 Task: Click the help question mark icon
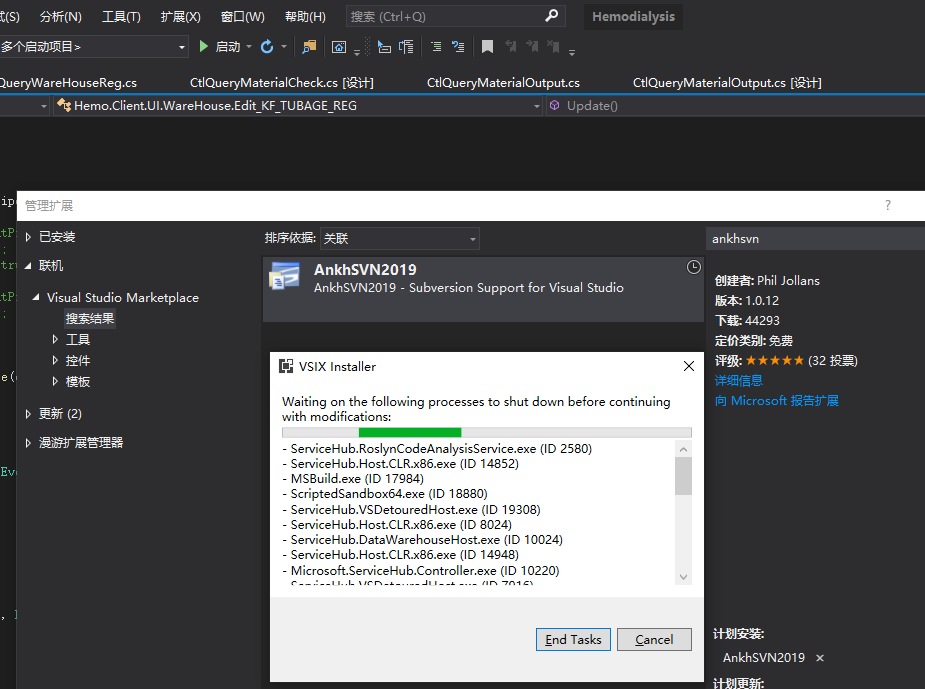[x=887, y=205]
